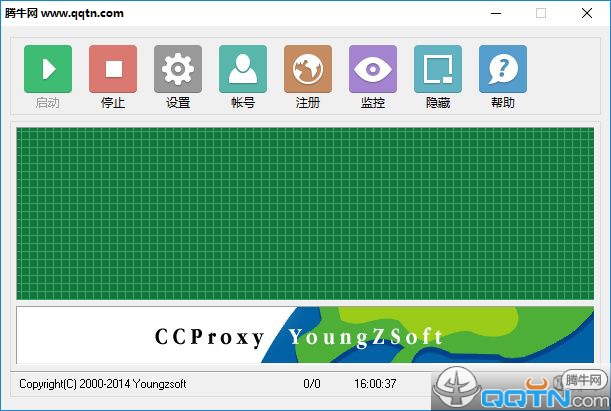This screenshot has height=411, width=611.
Task: Click the CCProxy text in the banner
Action: click(x=209, y=337)
